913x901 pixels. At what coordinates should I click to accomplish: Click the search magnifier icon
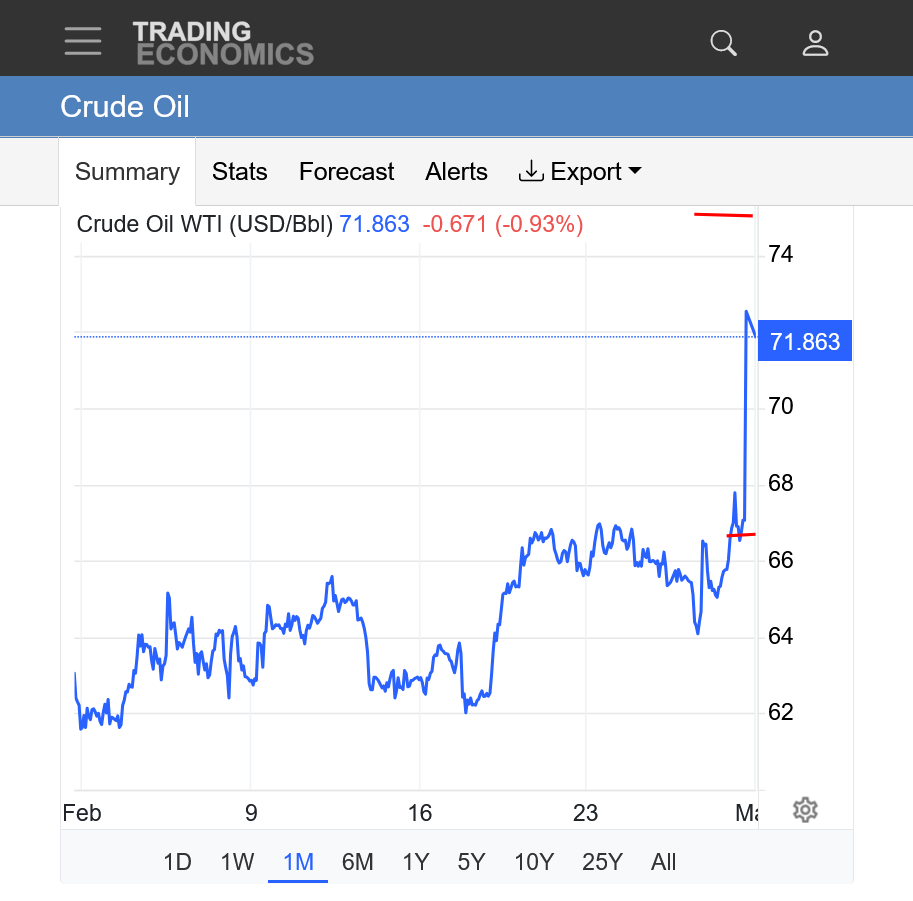tap(723, 43)
